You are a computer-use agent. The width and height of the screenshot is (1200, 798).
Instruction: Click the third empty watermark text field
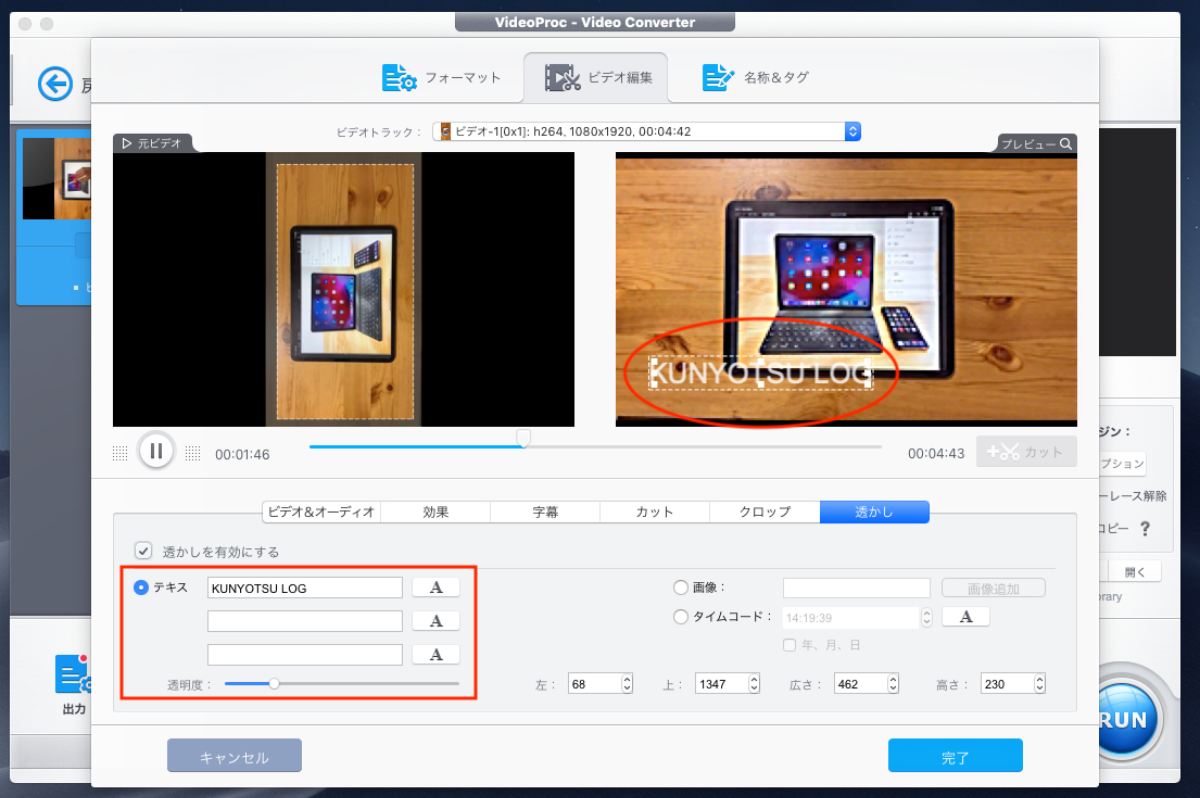(305, 655)
